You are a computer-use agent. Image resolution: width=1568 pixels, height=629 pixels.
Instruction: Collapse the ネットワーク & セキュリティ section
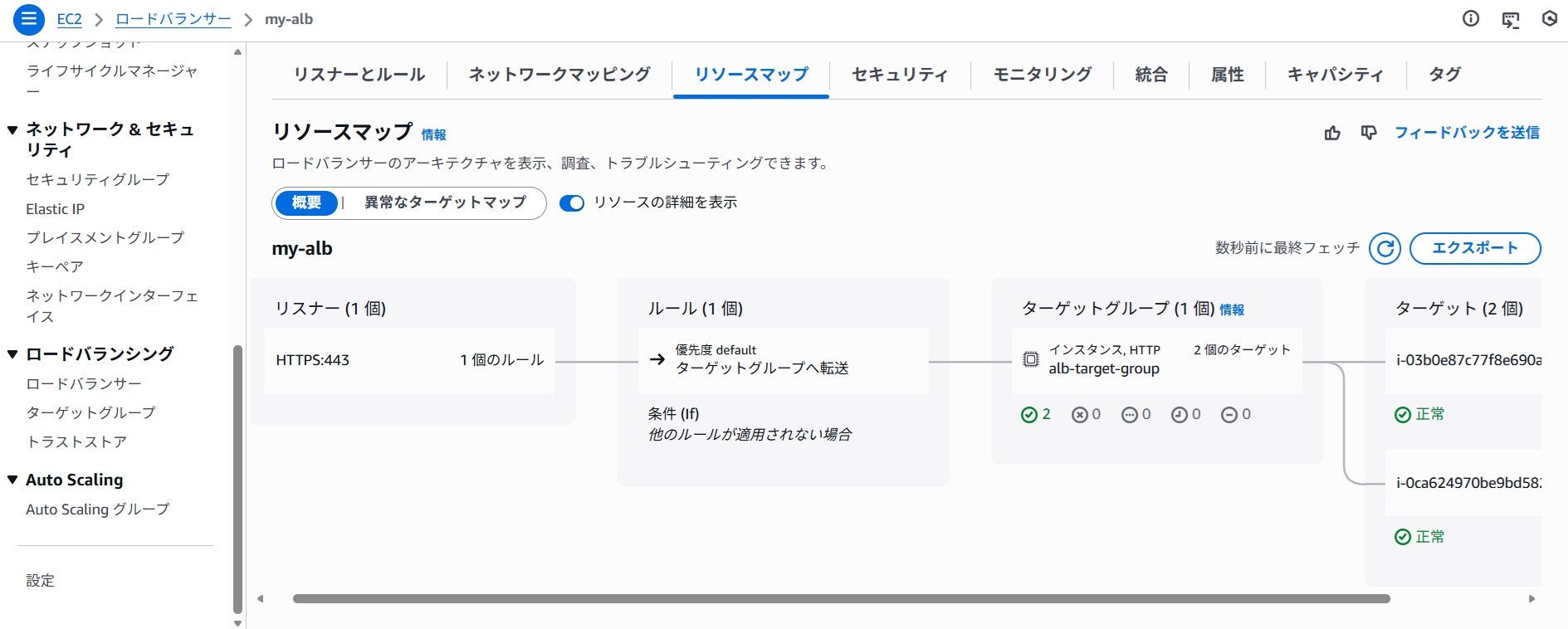tap(12, 129)
